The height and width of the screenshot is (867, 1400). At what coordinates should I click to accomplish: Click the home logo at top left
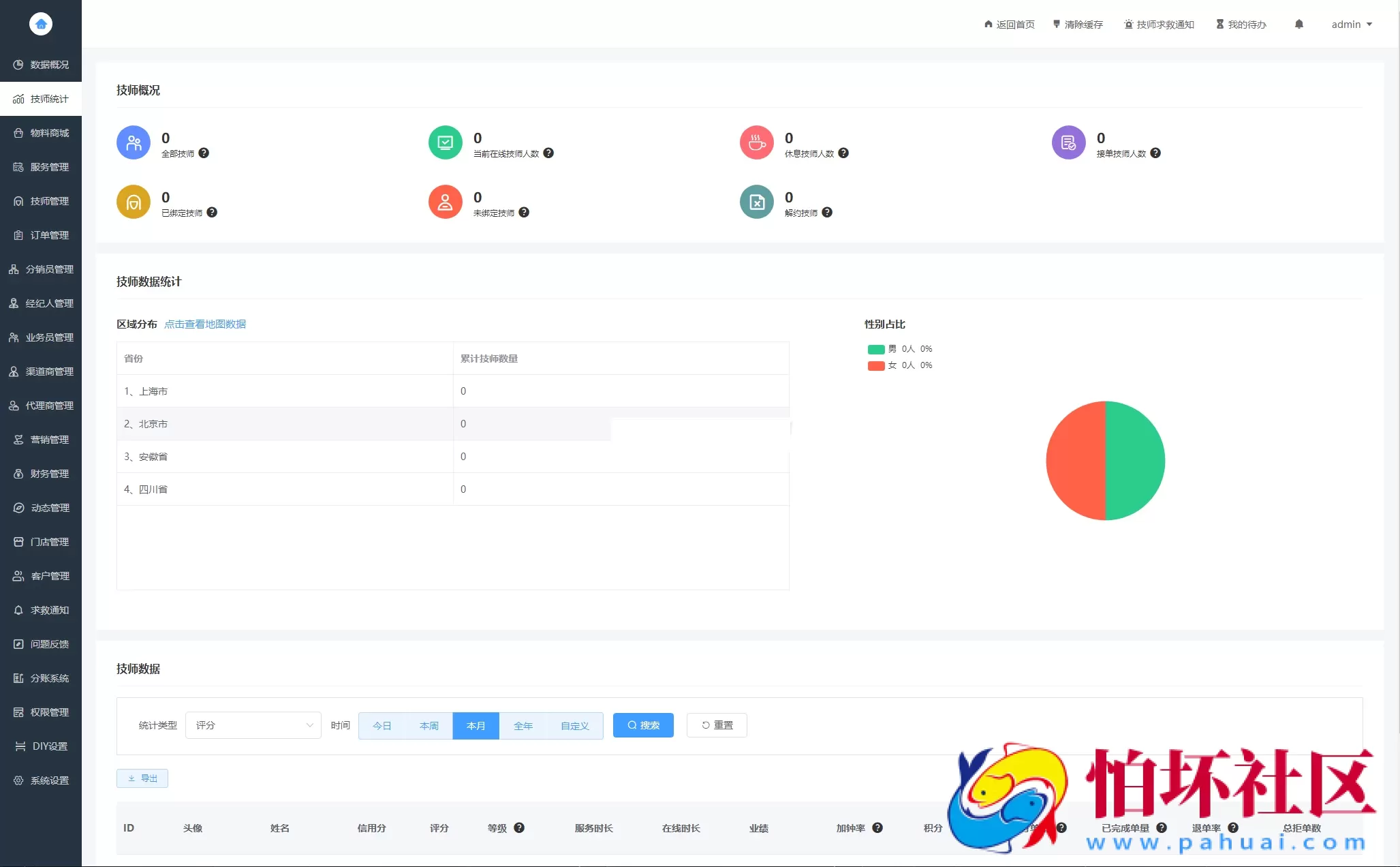41,24
